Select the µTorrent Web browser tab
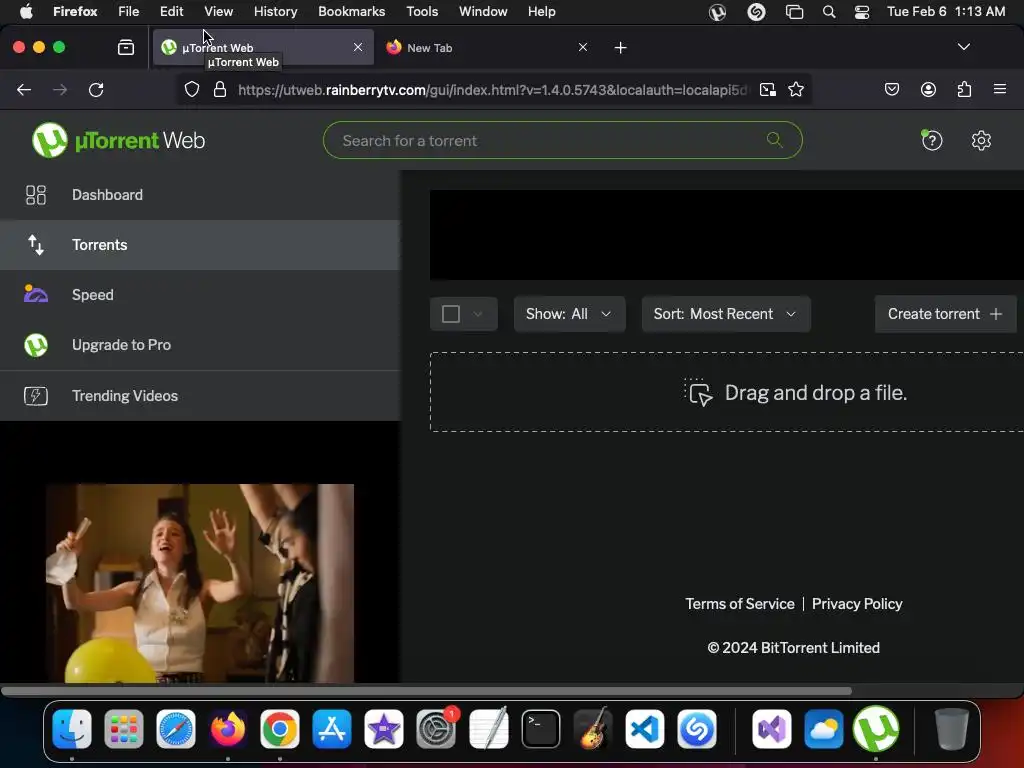This screenshot has height=768, width=1024. [263, 48]
